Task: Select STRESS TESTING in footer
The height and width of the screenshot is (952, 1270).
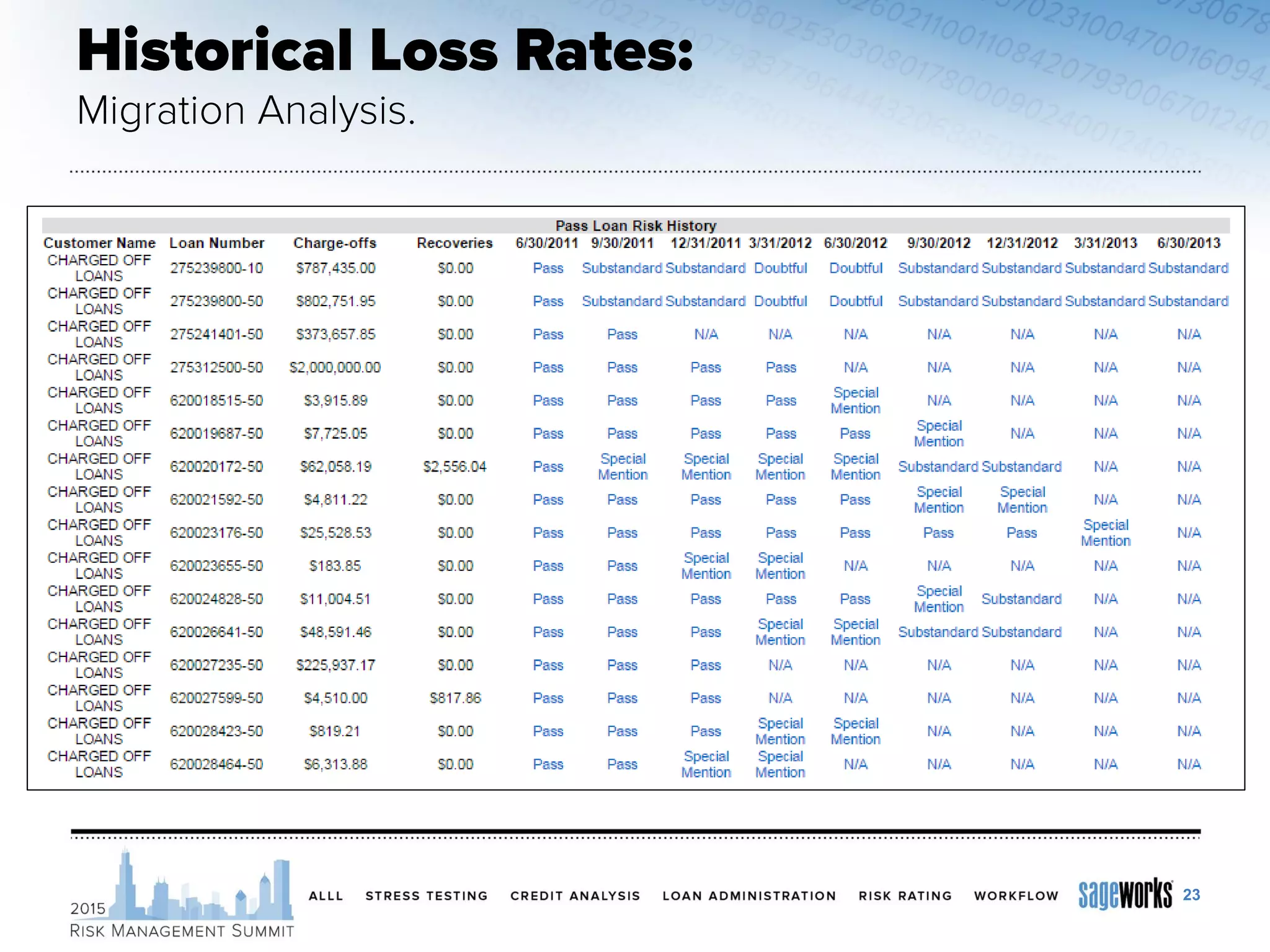Action: pyautogui.click(x=427, y=896)
